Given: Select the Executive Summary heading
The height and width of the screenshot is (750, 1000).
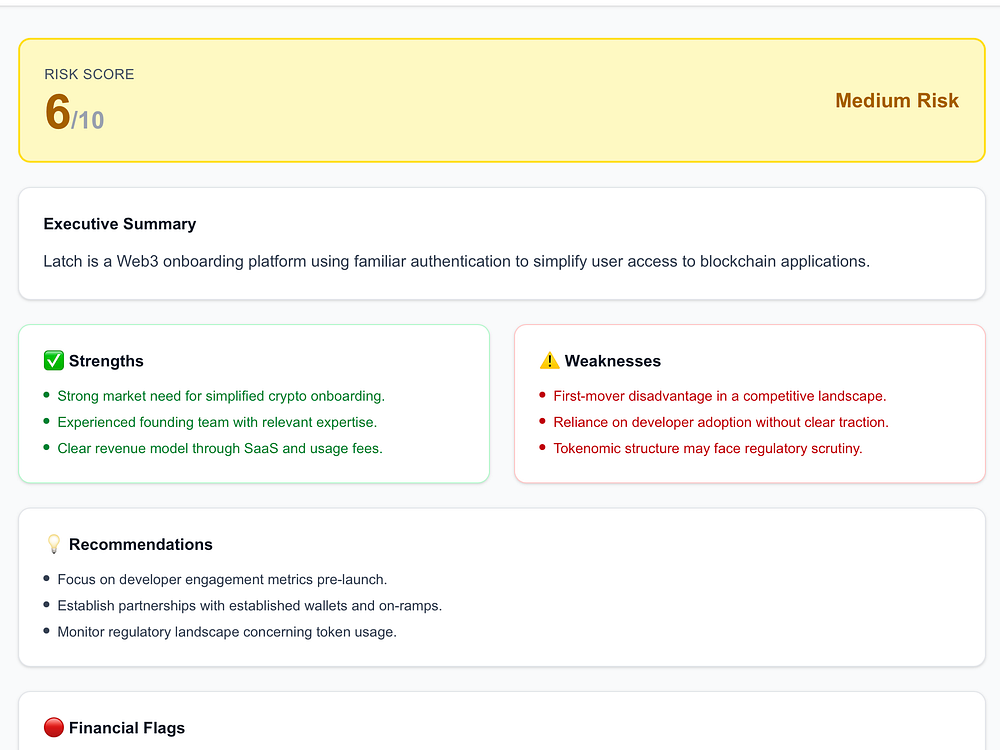Looking at the screenshot, I should coord(120,224).
